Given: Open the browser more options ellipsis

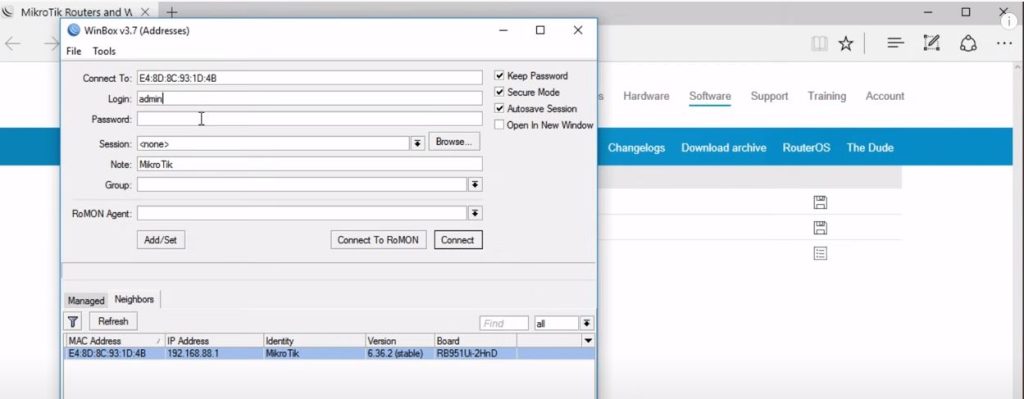Looking at the screenshot, I should [1004, 44].
